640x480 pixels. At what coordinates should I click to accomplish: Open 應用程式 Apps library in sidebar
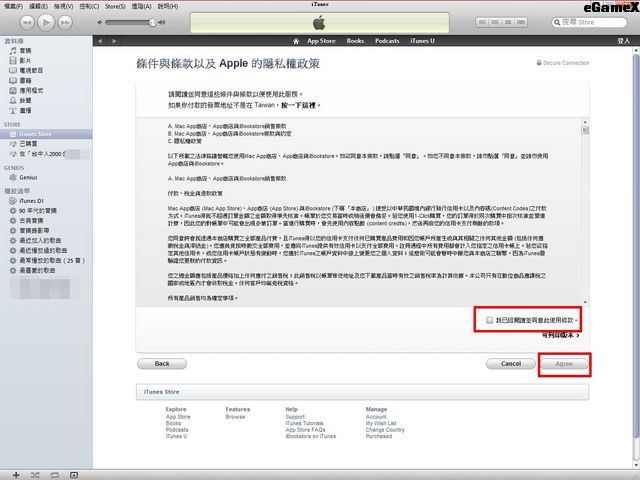pyautogui.click(x=31, y=91)
